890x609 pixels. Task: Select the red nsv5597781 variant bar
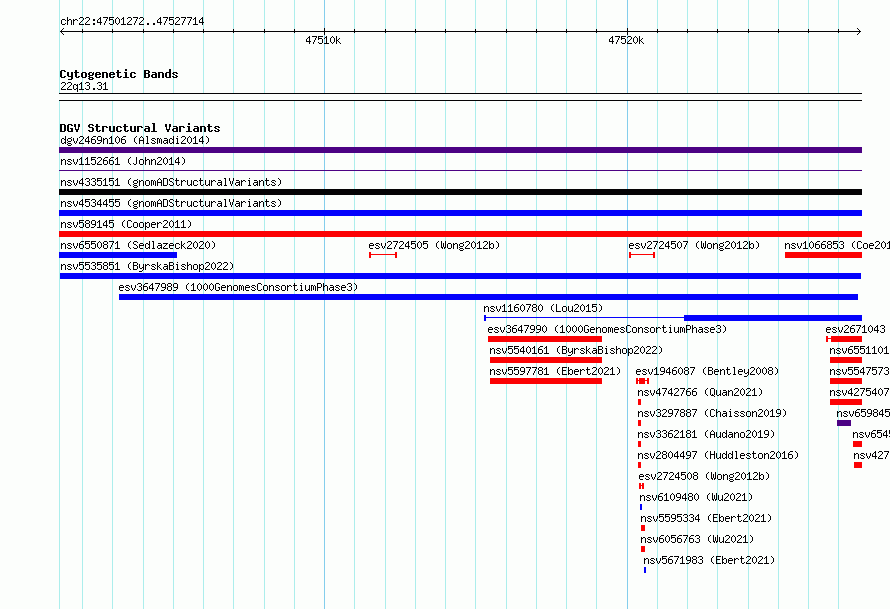[546, 381]
